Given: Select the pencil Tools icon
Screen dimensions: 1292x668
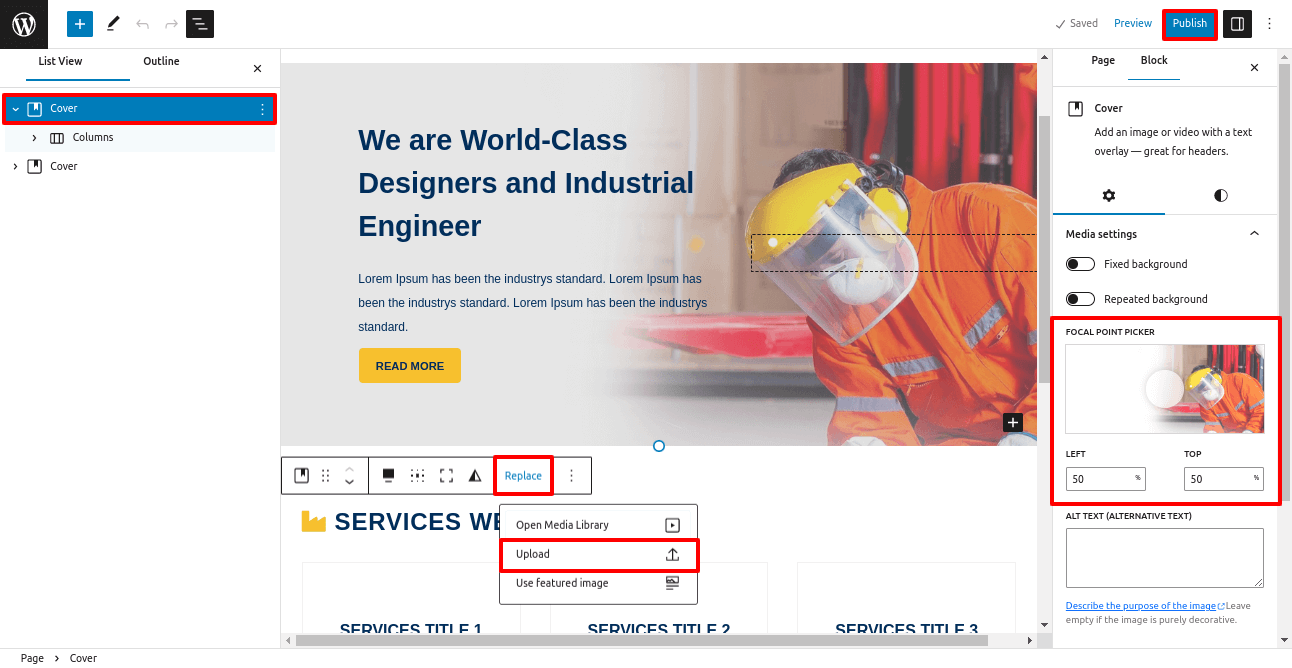Looking at the screenshot, I should 113,24.
